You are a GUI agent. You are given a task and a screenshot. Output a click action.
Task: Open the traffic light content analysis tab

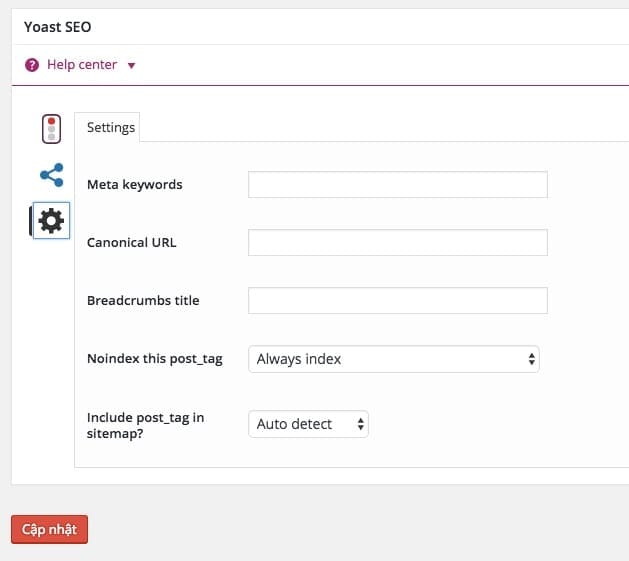[x=51, y=129]
